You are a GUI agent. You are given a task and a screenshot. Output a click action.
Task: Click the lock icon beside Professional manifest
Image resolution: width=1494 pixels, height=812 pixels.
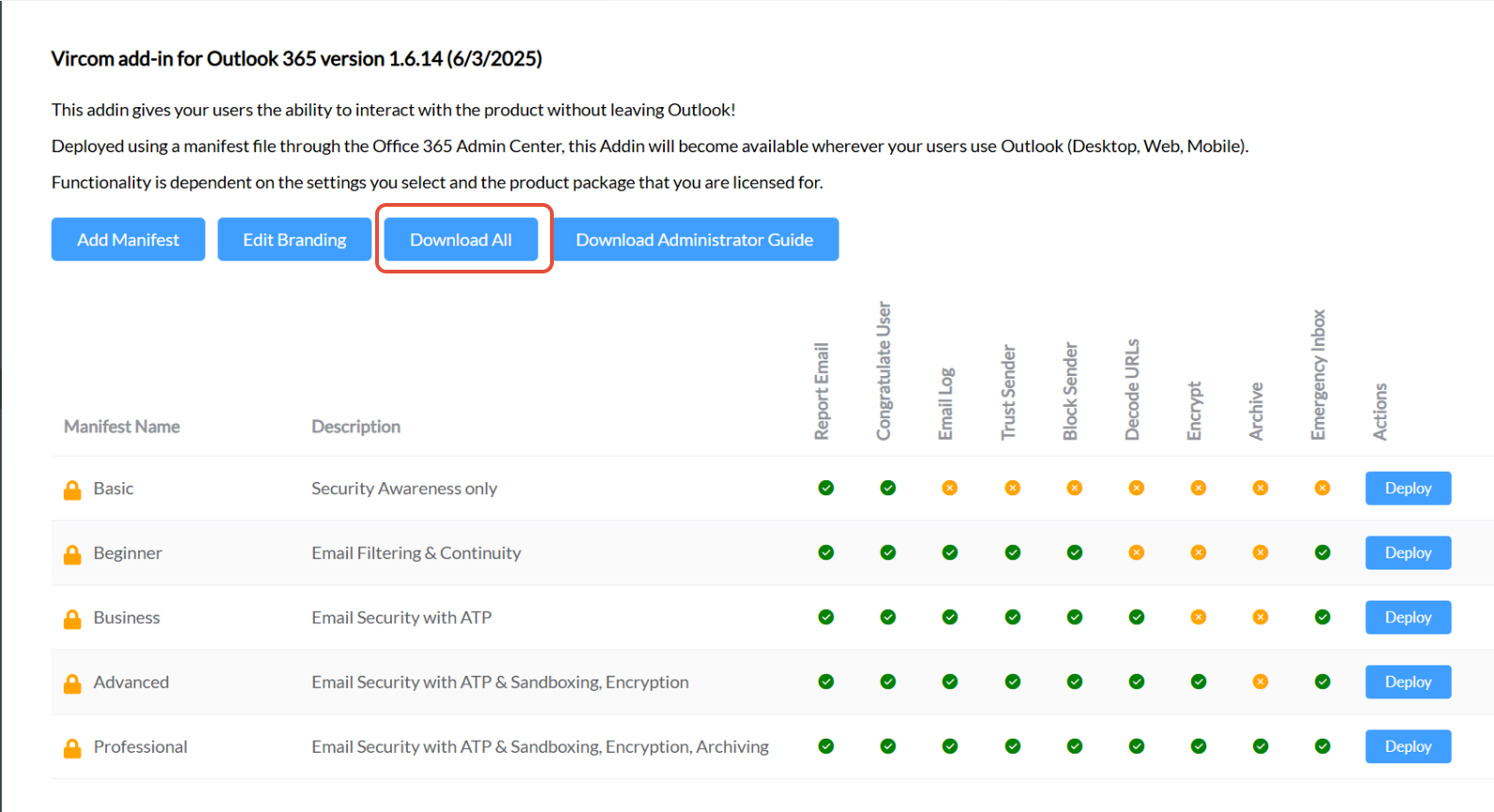[x=72, y=748]
